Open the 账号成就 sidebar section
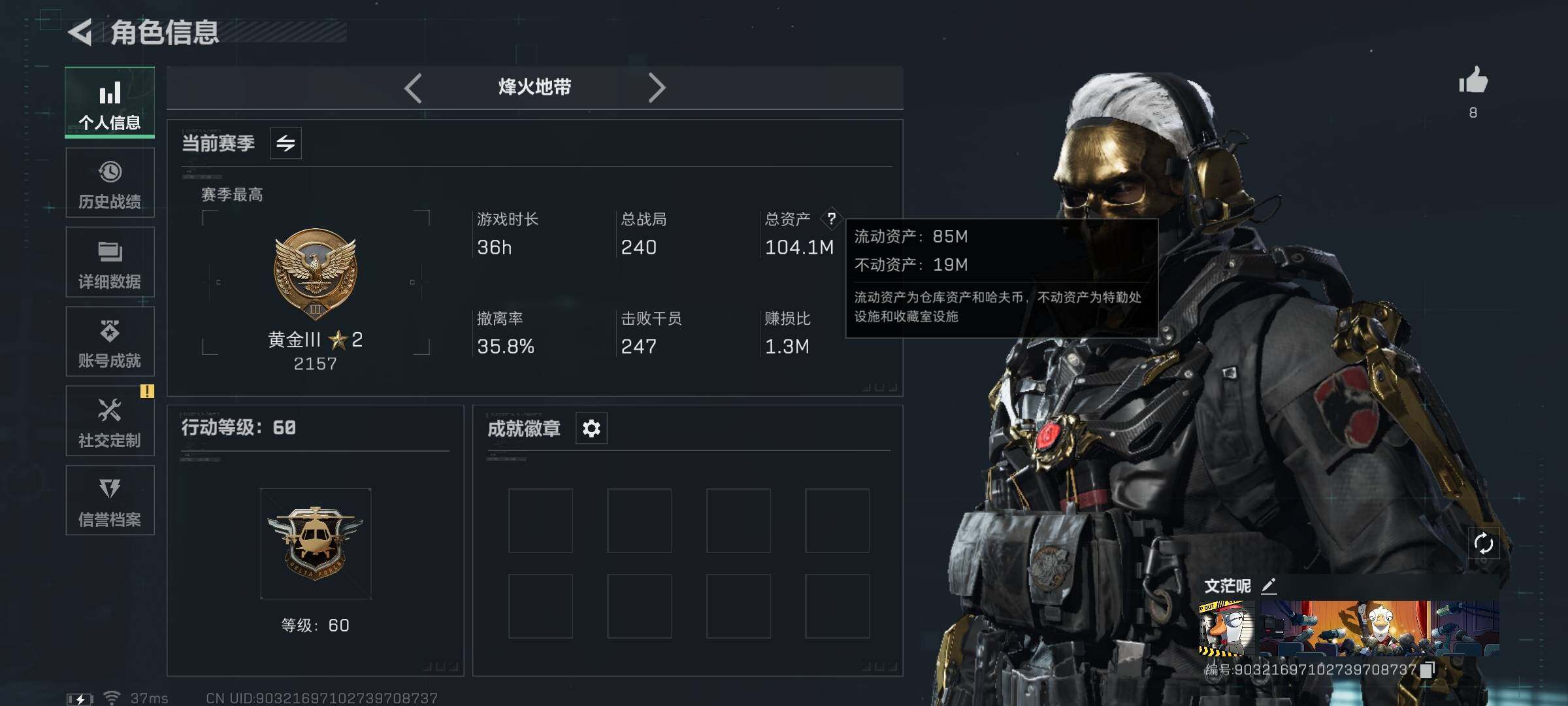Screen dimensions: 1568x706 click(x=110, y=342)
